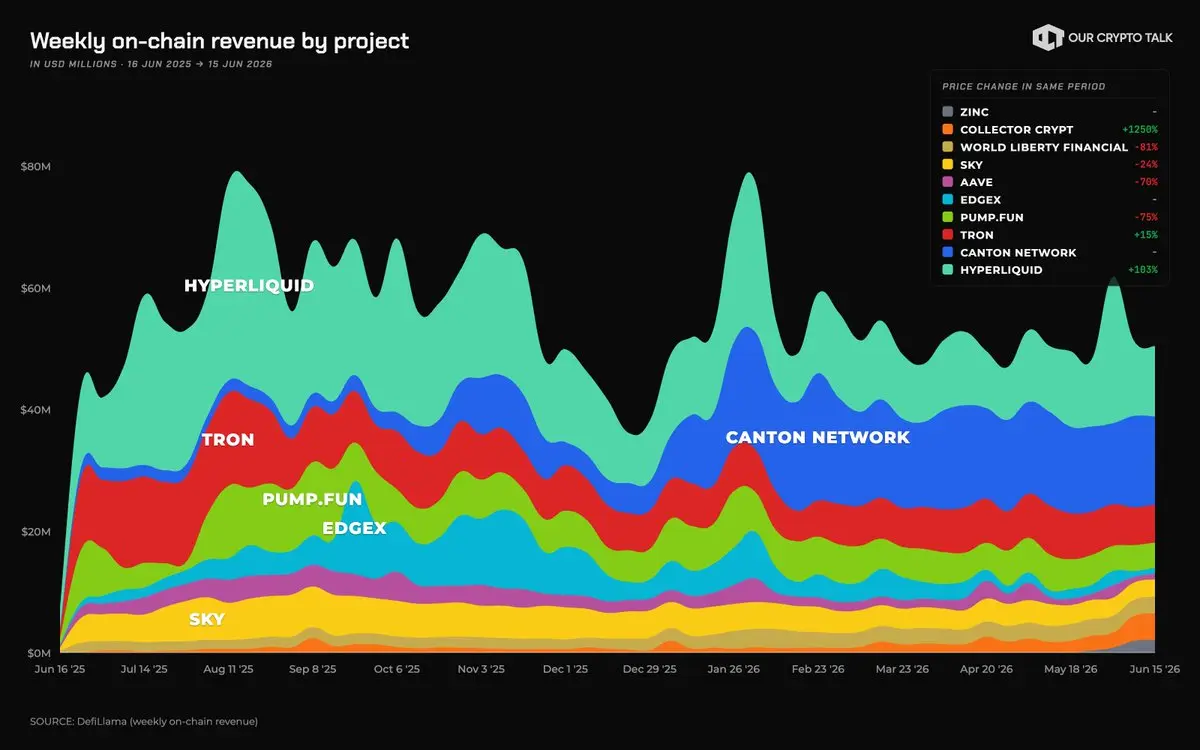This screenshot has width=1200, height=750.
Task: Click the Mar 23 '26 x-axis date
Action: 903,669
